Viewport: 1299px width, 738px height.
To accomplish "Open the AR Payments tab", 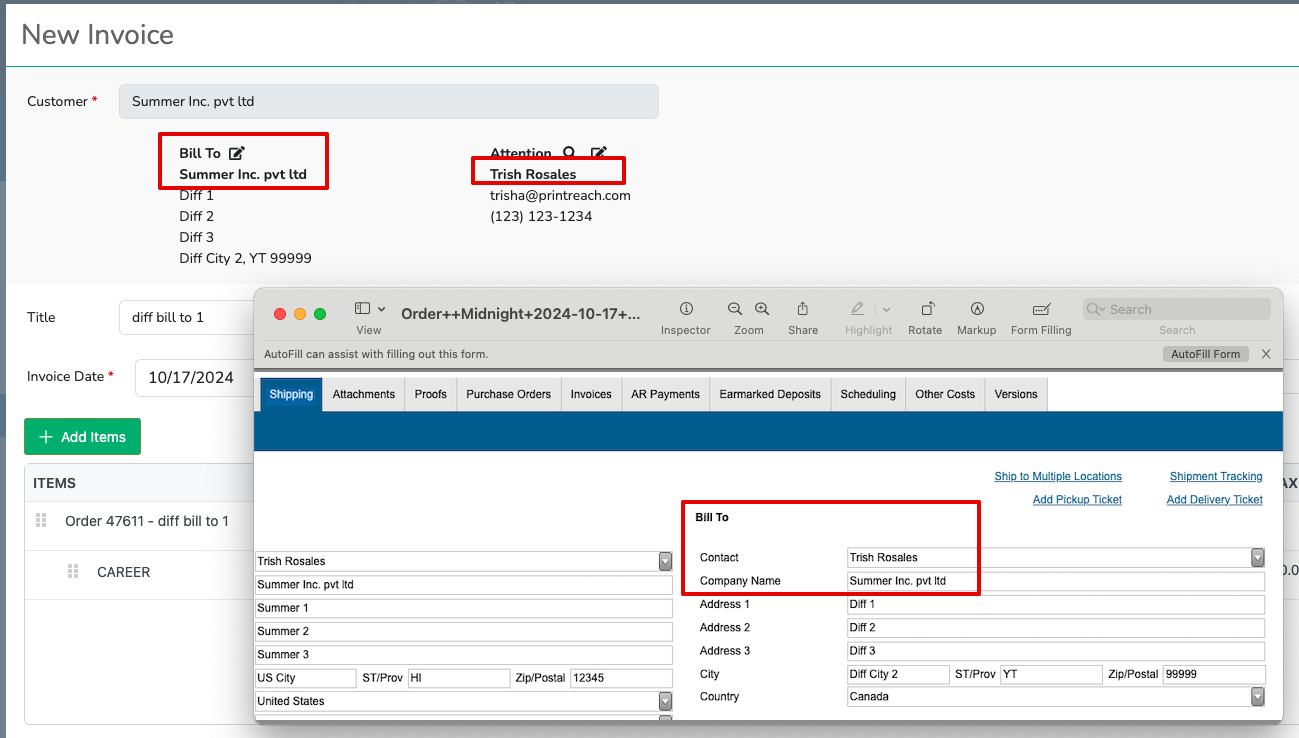I will (665, 394).
